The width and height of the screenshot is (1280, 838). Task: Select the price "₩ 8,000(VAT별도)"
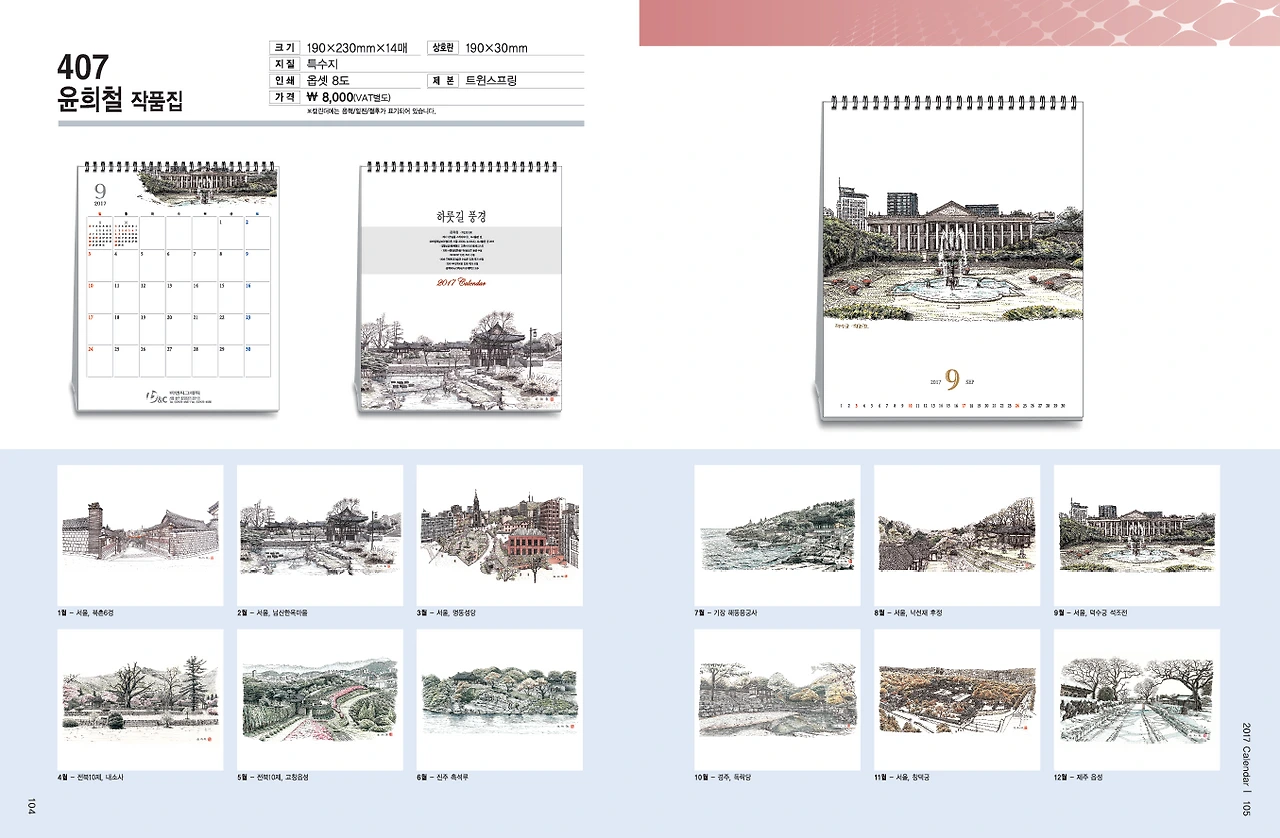pos(348,98)
